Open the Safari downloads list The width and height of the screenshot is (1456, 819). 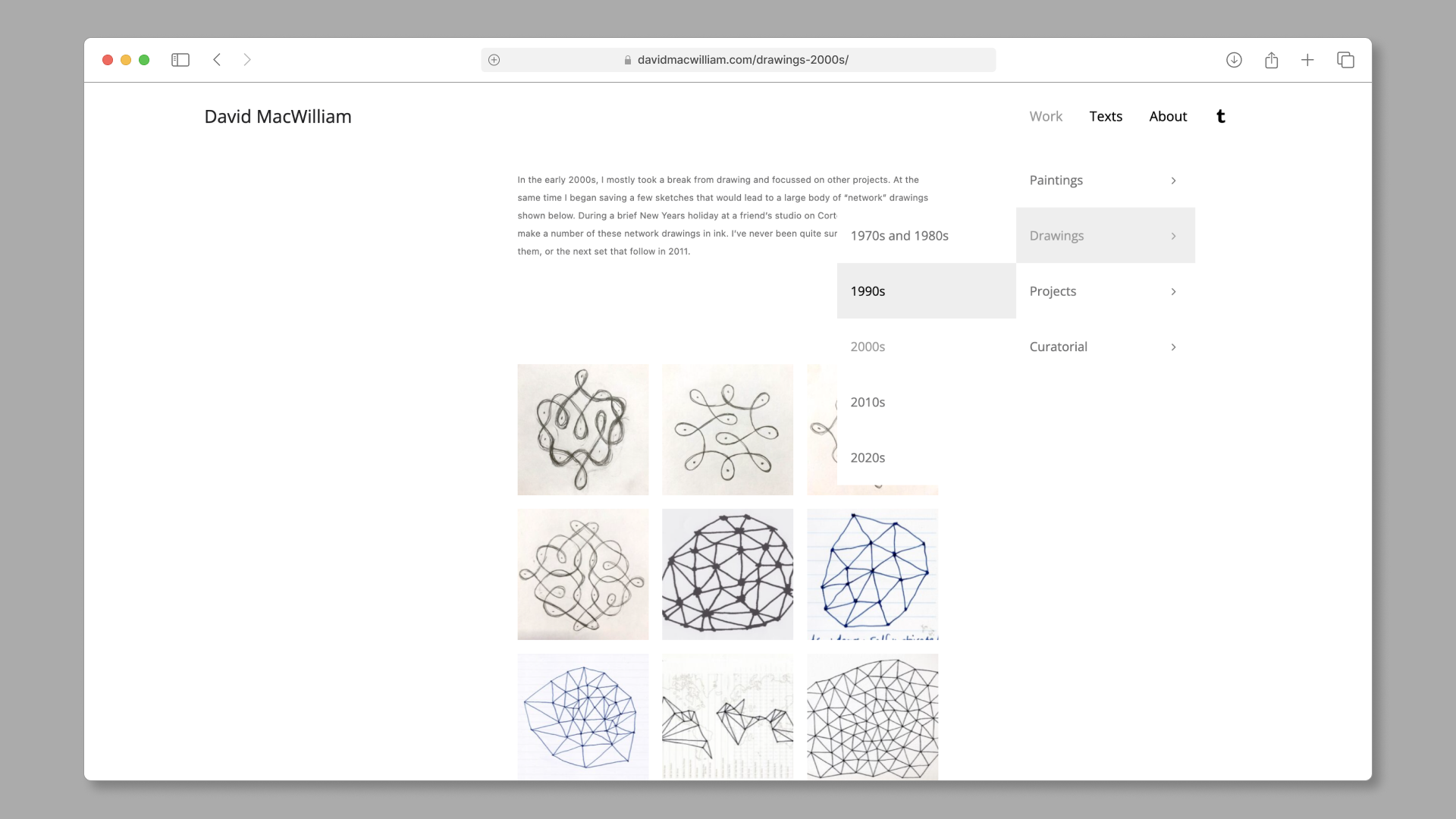click(x=1234, y=60)
